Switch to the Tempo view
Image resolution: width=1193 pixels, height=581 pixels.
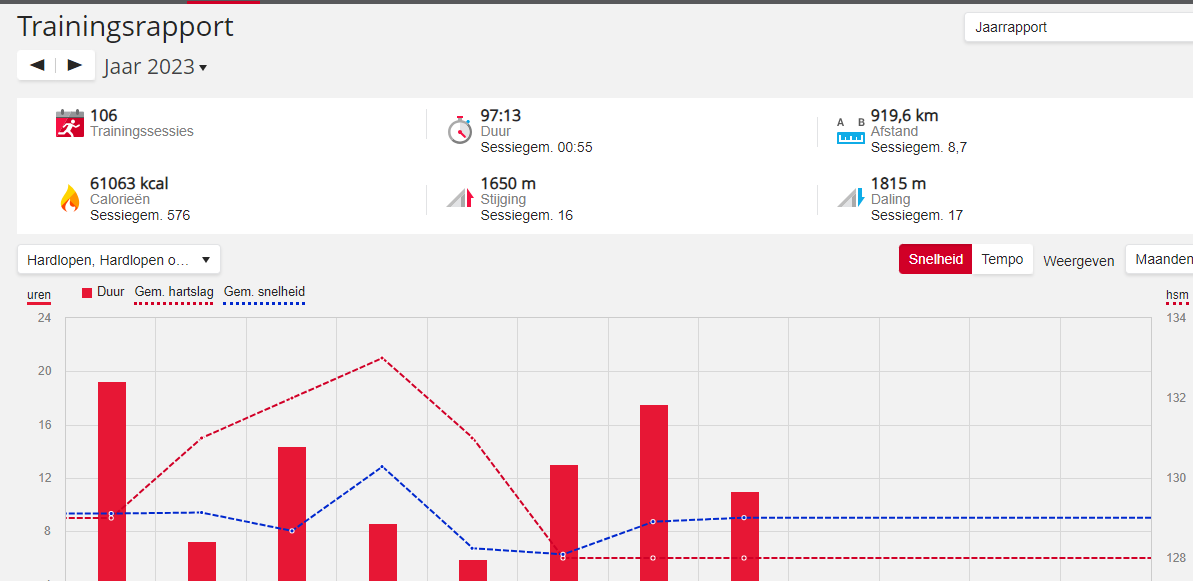coord(1002,259)
